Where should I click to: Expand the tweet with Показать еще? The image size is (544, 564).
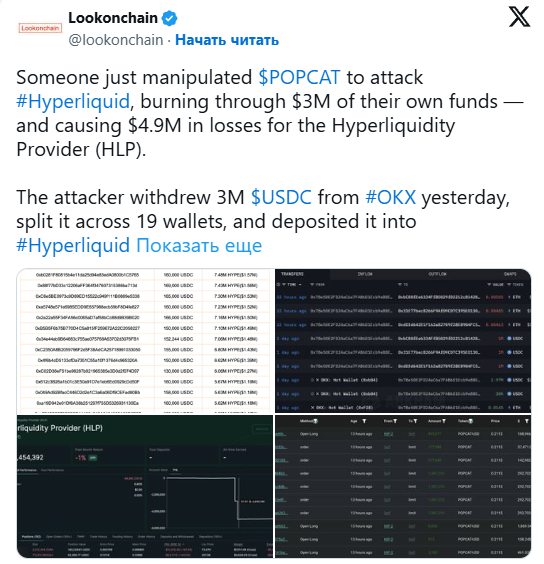click(x=199, y=245)
